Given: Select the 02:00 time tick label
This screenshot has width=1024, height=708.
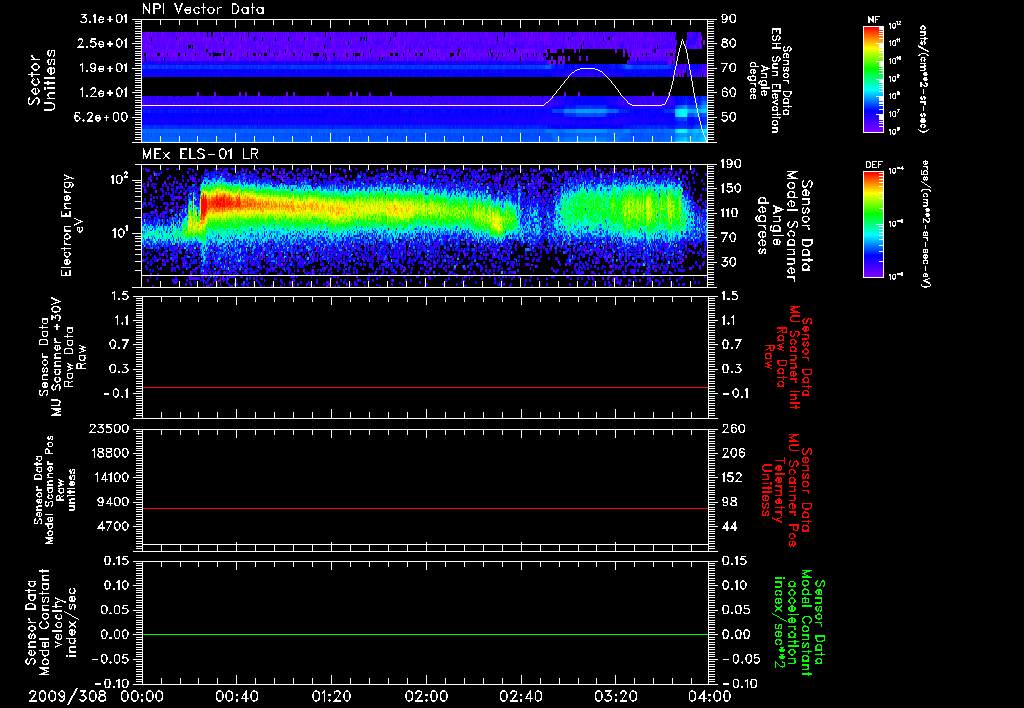Looking at the screenshot, I should [426, 696].
